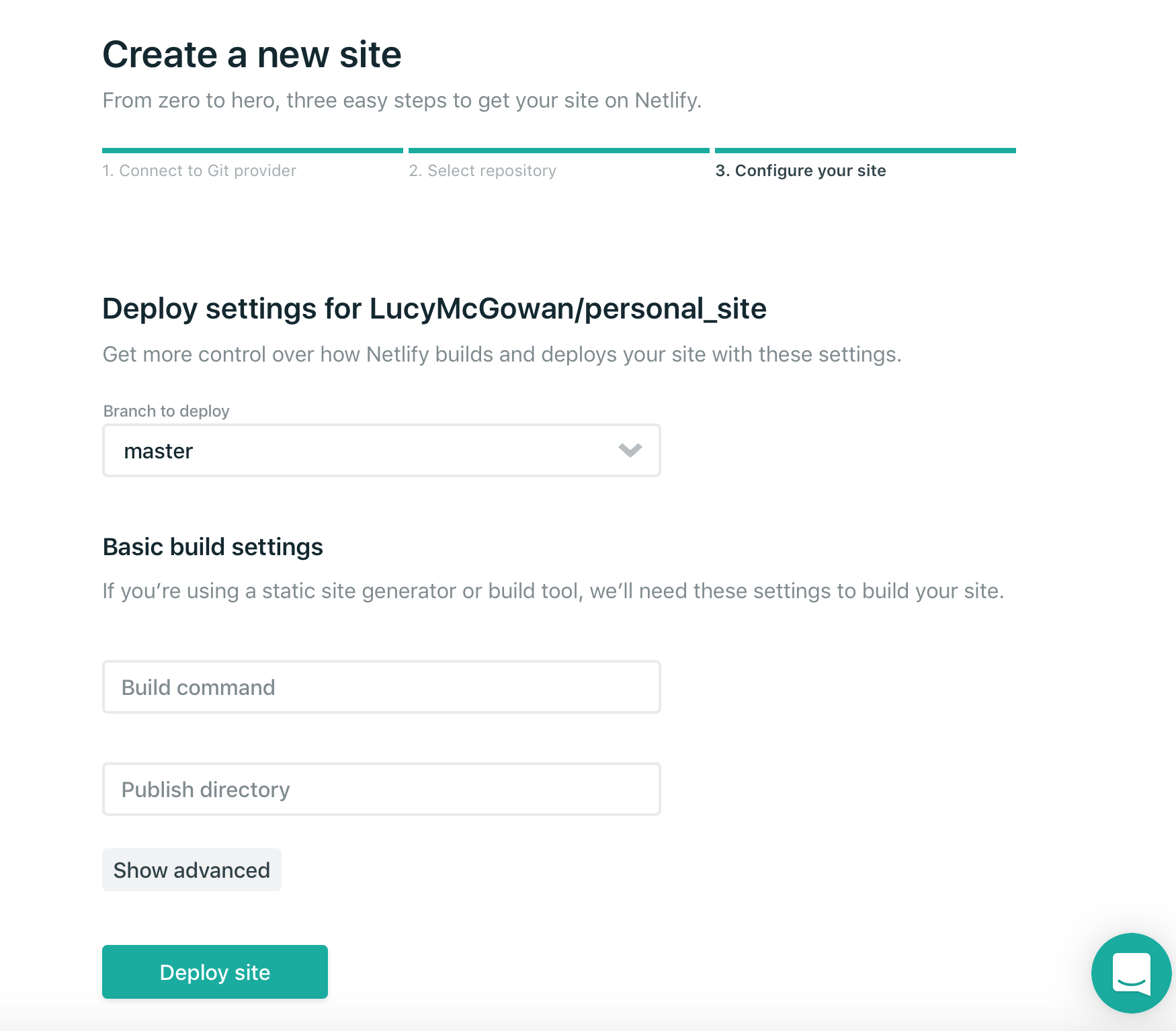
Task: Click the Create a new site heading
Action: [x=252, y=54]
